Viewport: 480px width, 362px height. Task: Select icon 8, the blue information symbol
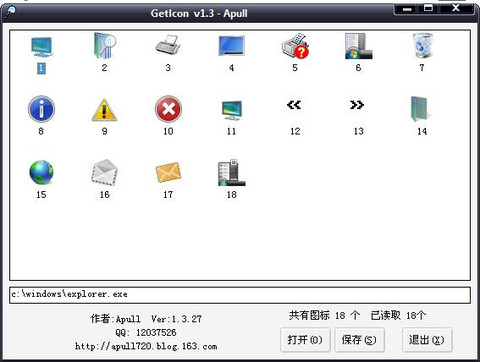click(x=41, y=109)
